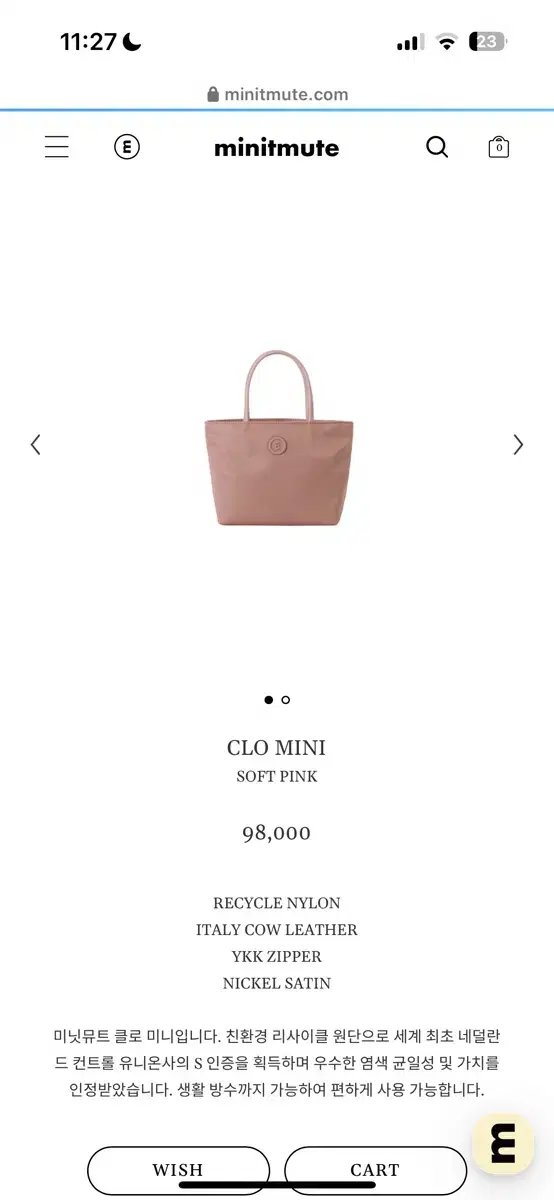554x1200 pixels.
Task: Tap the 98,000 price text
Action: (277, 833)
